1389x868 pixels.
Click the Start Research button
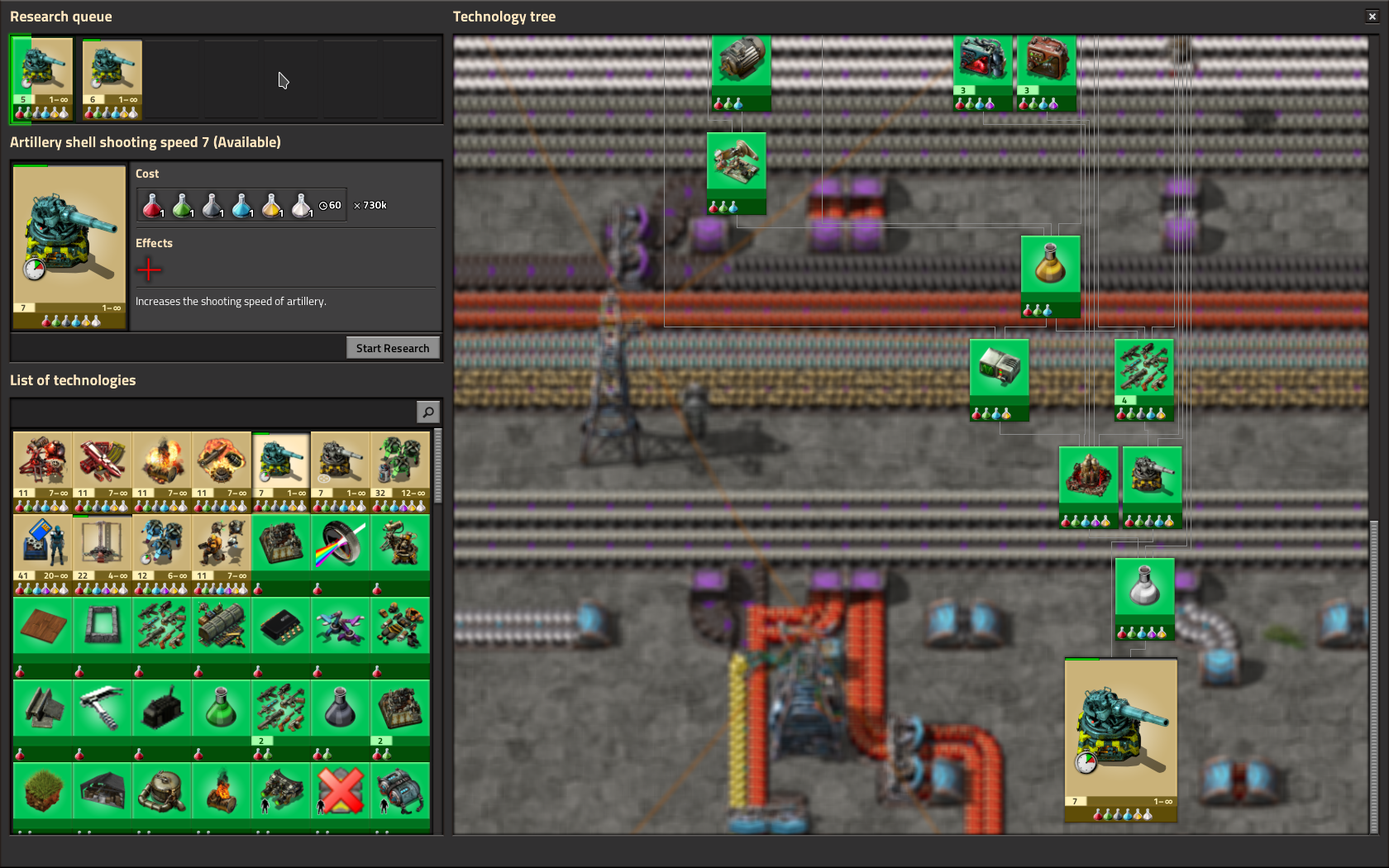(x=393, y=347)
